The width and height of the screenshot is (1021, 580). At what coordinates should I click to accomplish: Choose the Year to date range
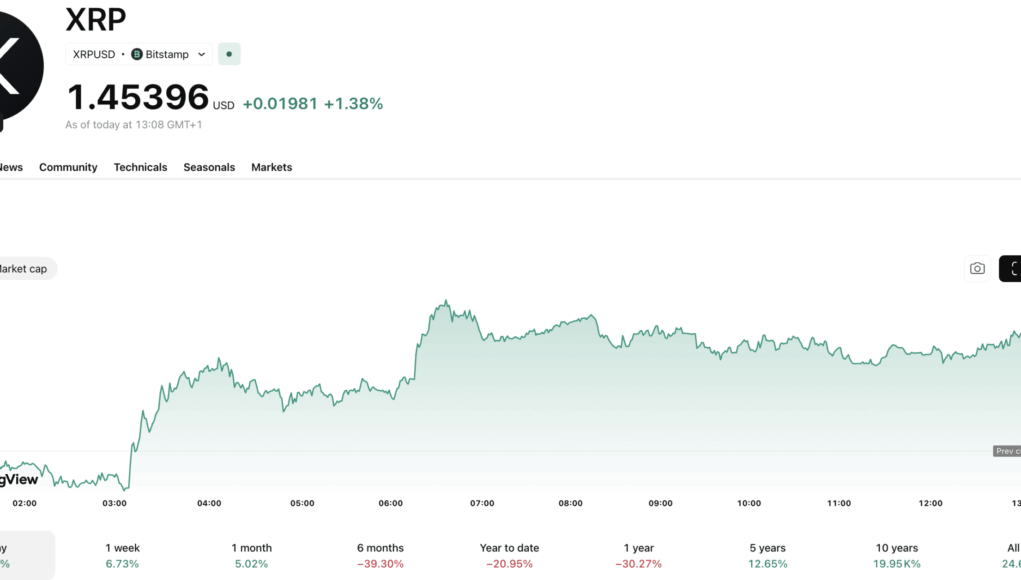click(509, 555)
